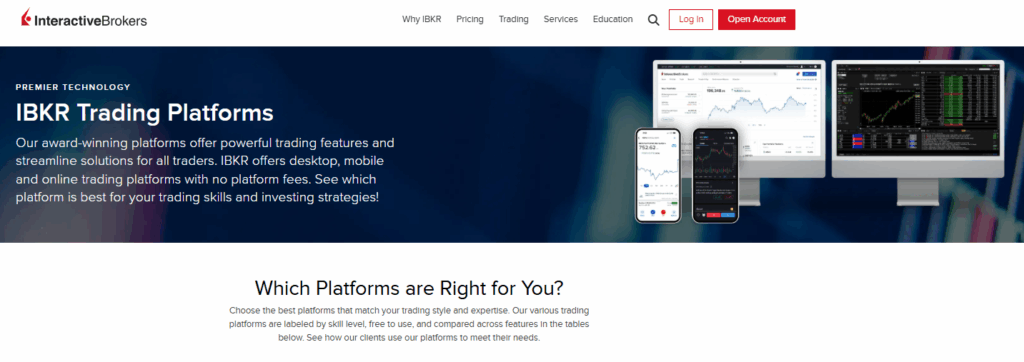Click the Which Platforms are Right for You heading
This screenshot has width=1024, height=362.
[x=409, y=288]
